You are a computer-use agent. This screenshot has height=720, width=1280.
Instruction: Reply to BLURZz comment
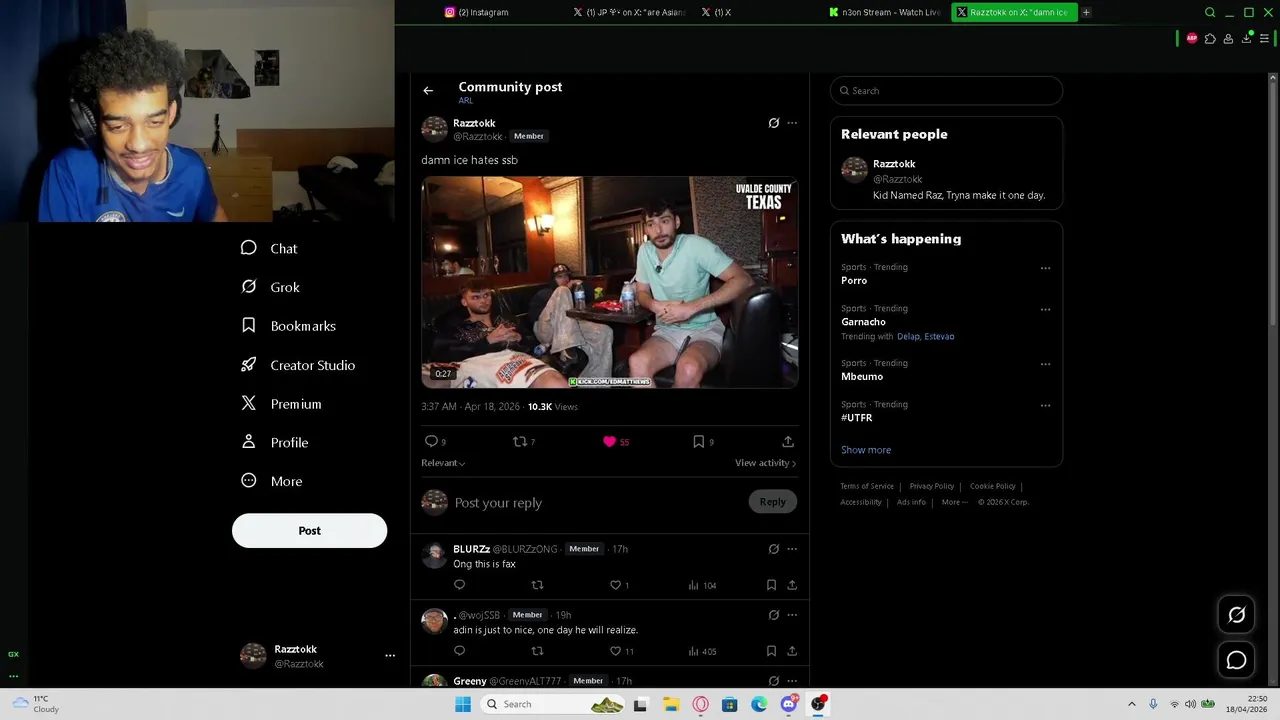[x=460, y=585]
